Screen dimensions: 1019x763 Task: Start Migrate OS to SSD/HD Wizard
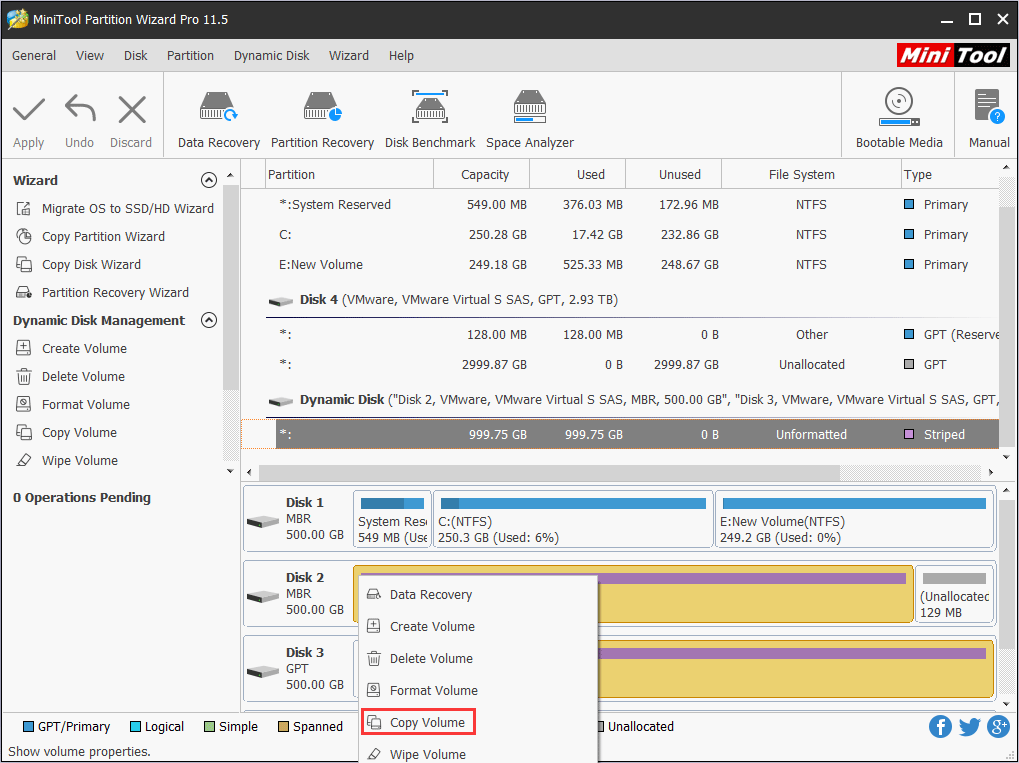coord(114,209)
